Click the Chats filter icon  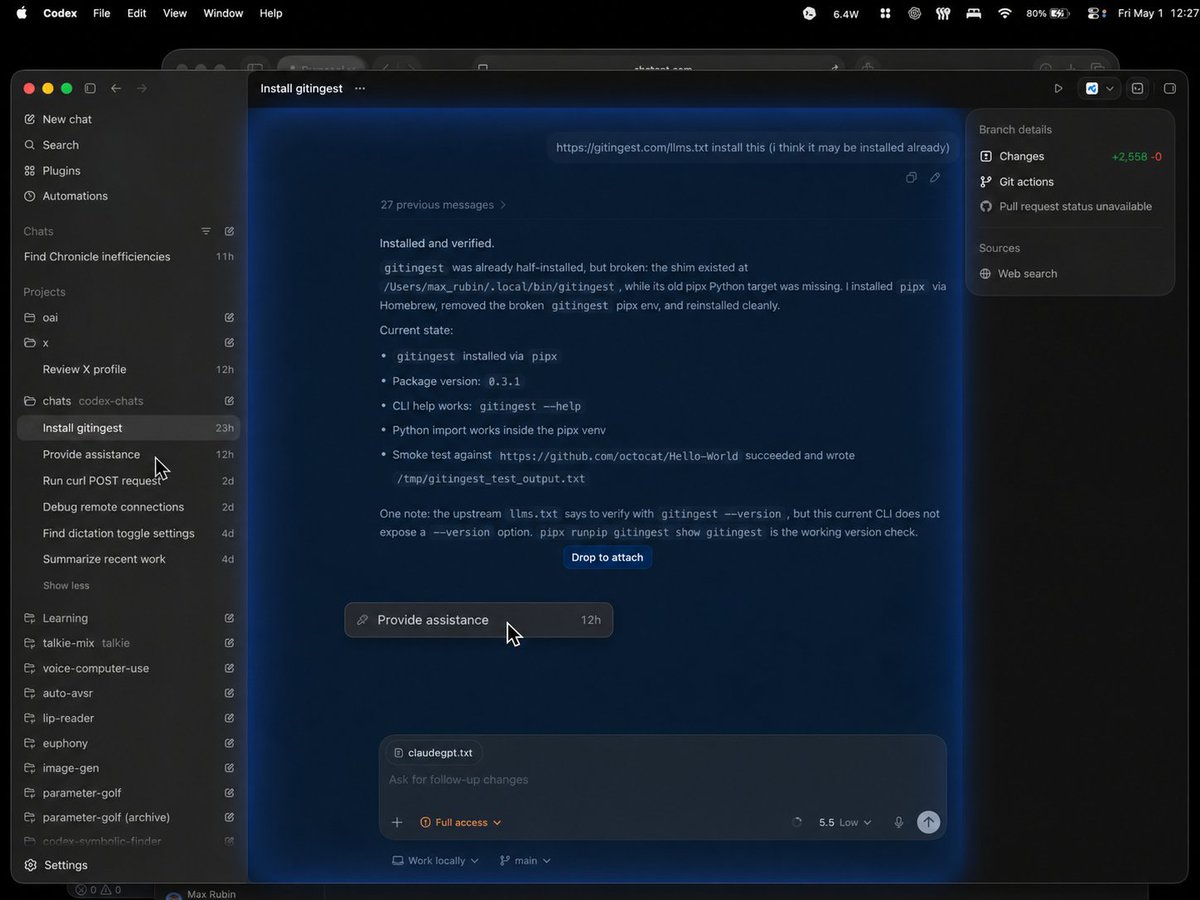tap(206, 231)
